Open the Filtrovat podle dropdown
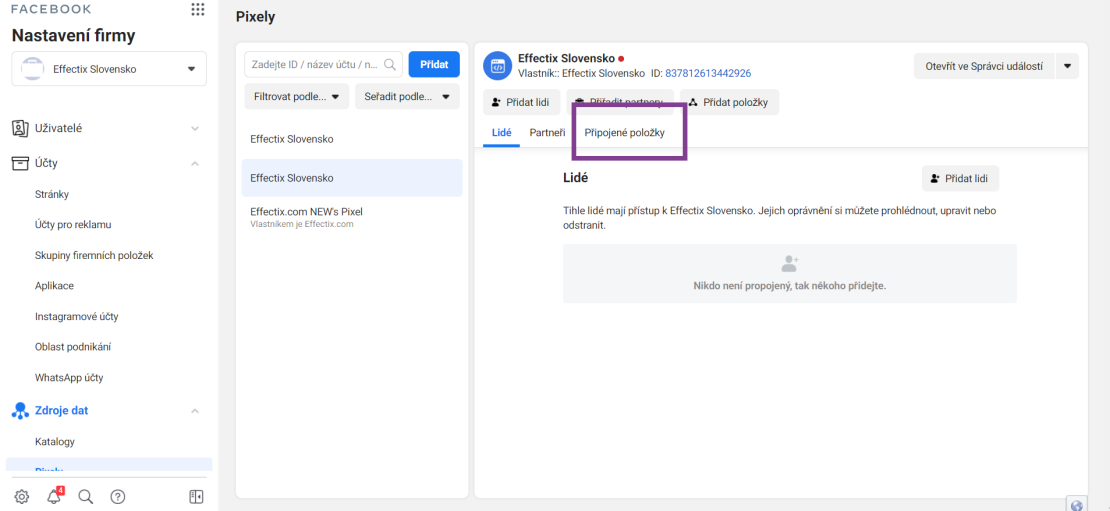 pyautogui.click(x=297, y=96)
